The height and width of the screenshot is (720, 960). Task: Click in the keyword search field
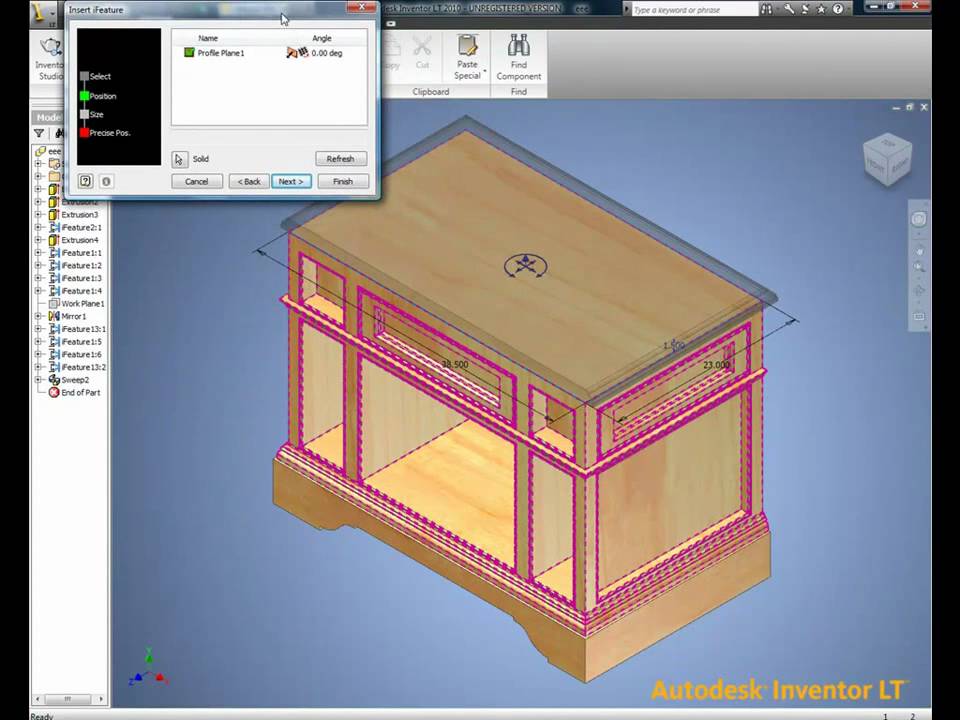tap(695, 9)
